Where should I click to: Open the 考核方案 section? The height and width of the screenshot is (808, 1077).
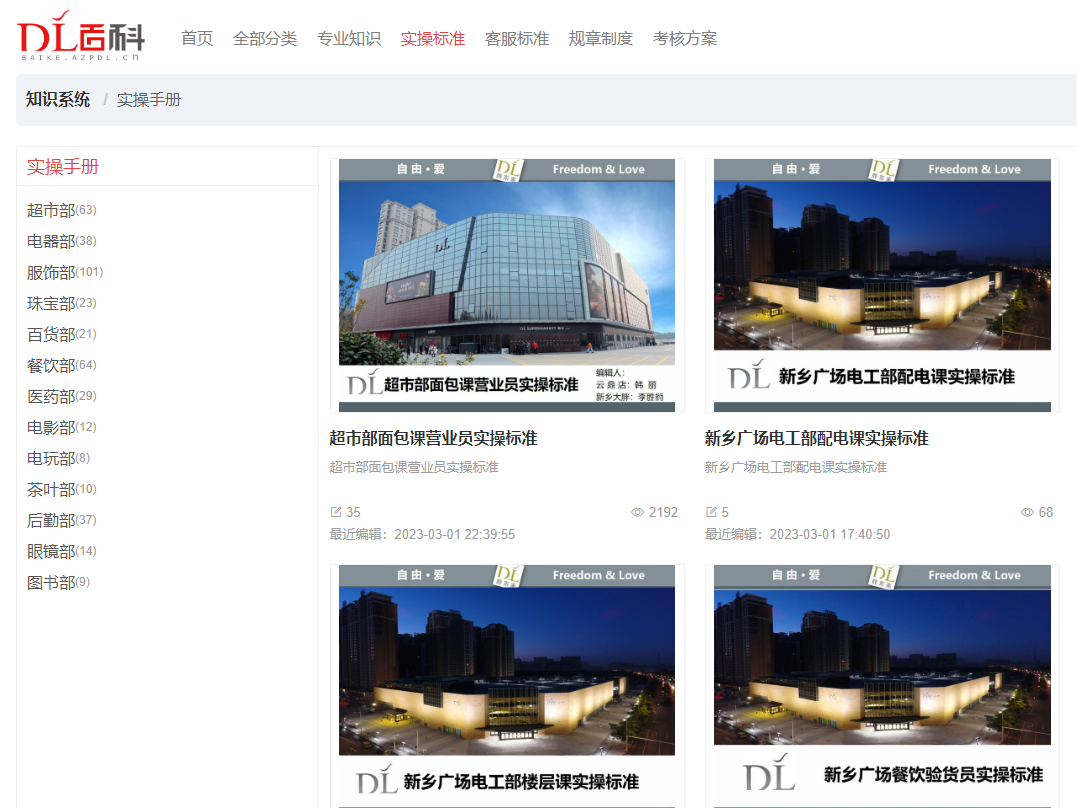click(685, 39)
